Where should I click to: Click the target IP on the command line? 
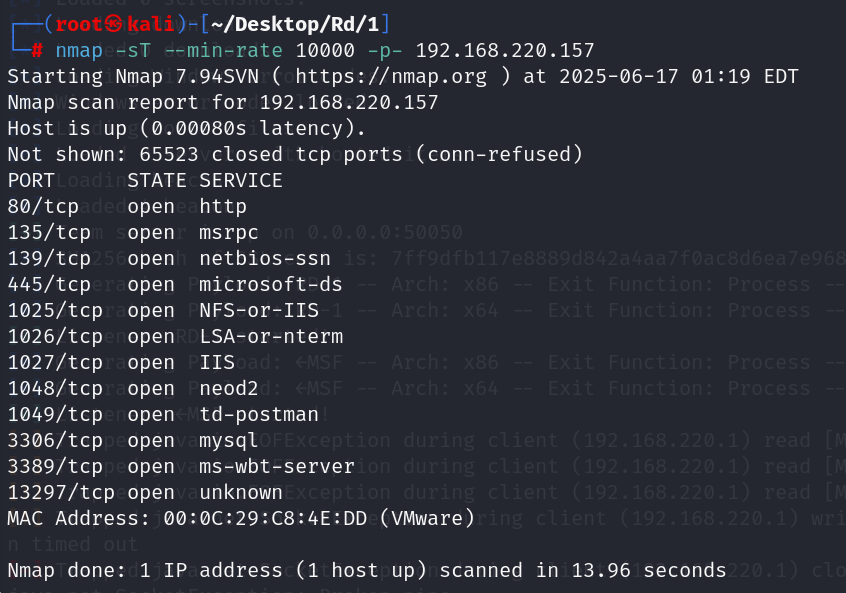coord(504,50)
